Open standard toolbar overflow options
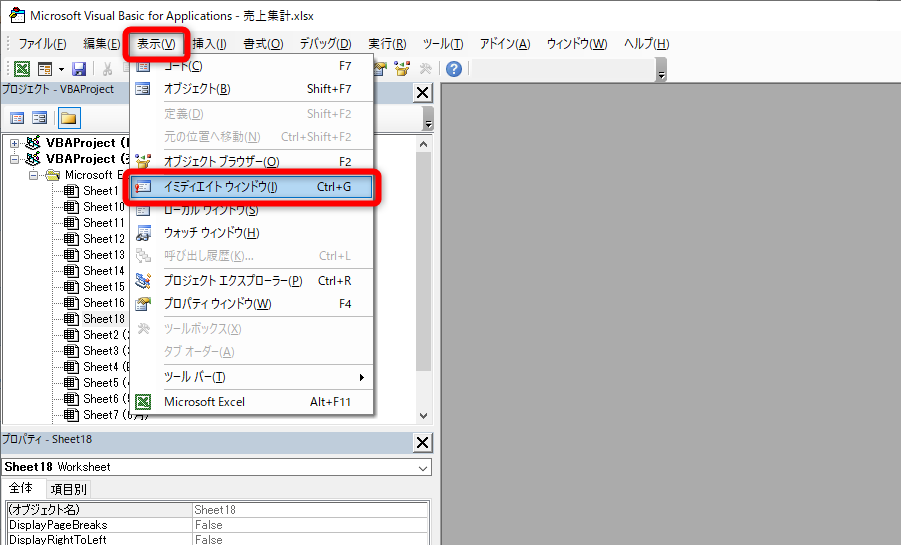This screenshot has width=901, height=545. pyautogui.click(x=661, y=70)
